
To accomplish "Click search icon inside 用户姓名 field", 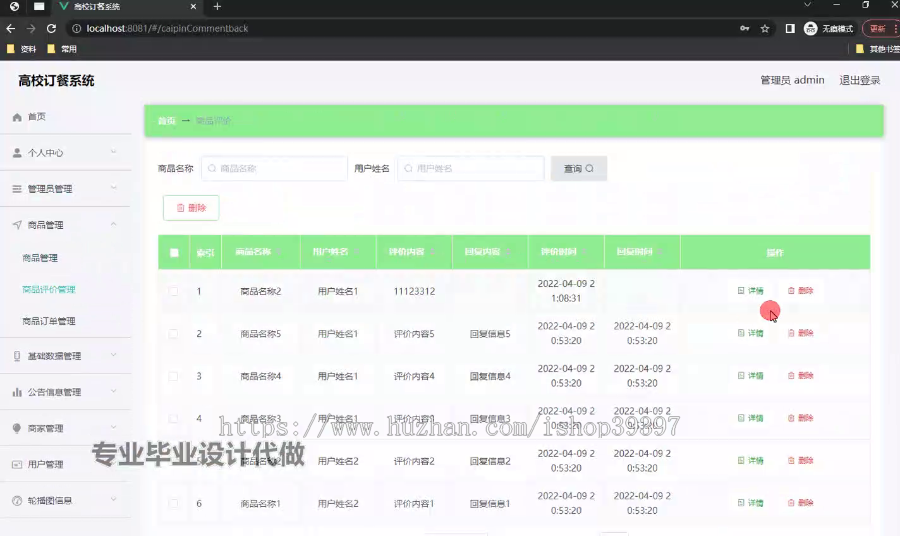I will (x=408, y=168).
